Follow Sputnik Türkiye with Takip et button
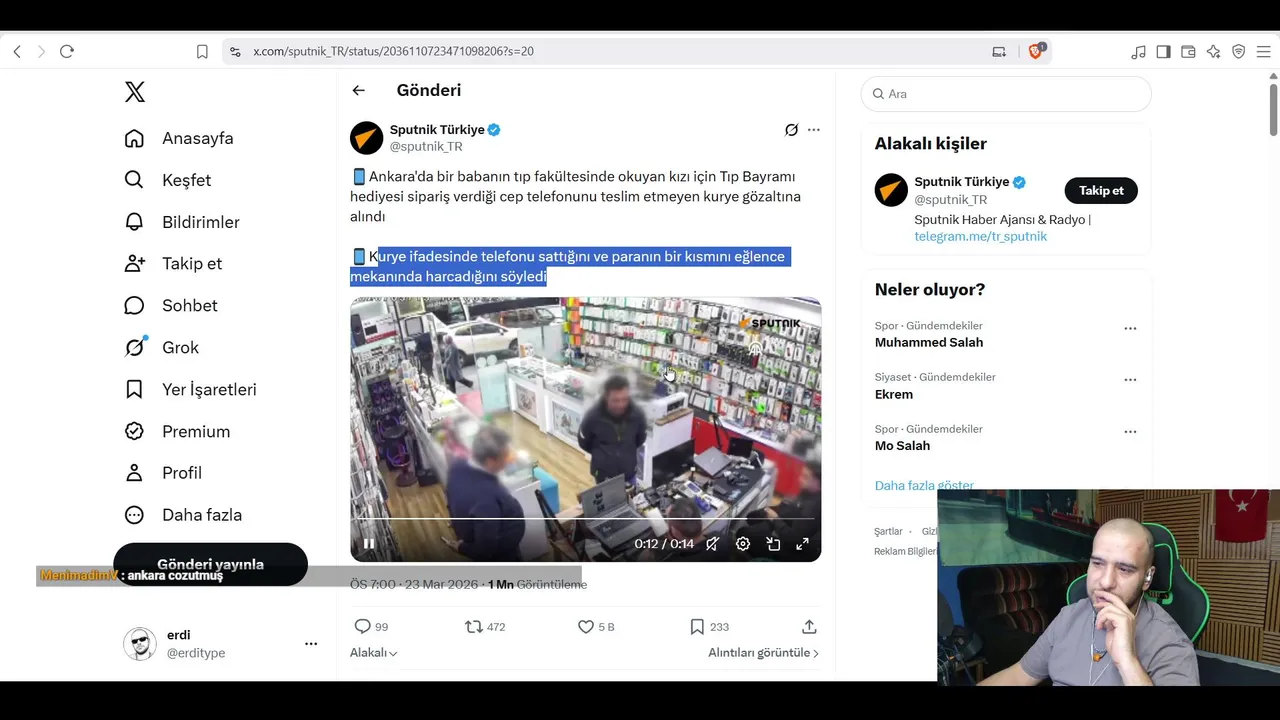The image size is (1280, 720). point(1101,191)
